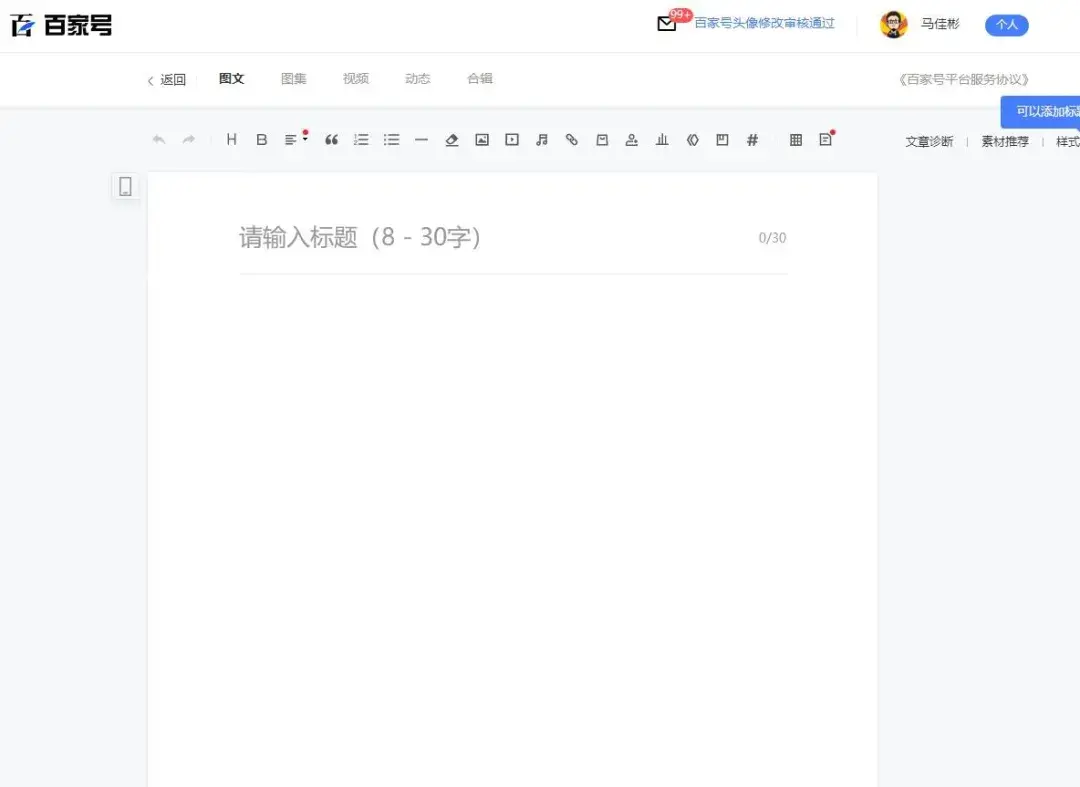Screen dimensions: 1080x787
Task: Open 素材推荐 panel
Action: tap(1005, 142)
